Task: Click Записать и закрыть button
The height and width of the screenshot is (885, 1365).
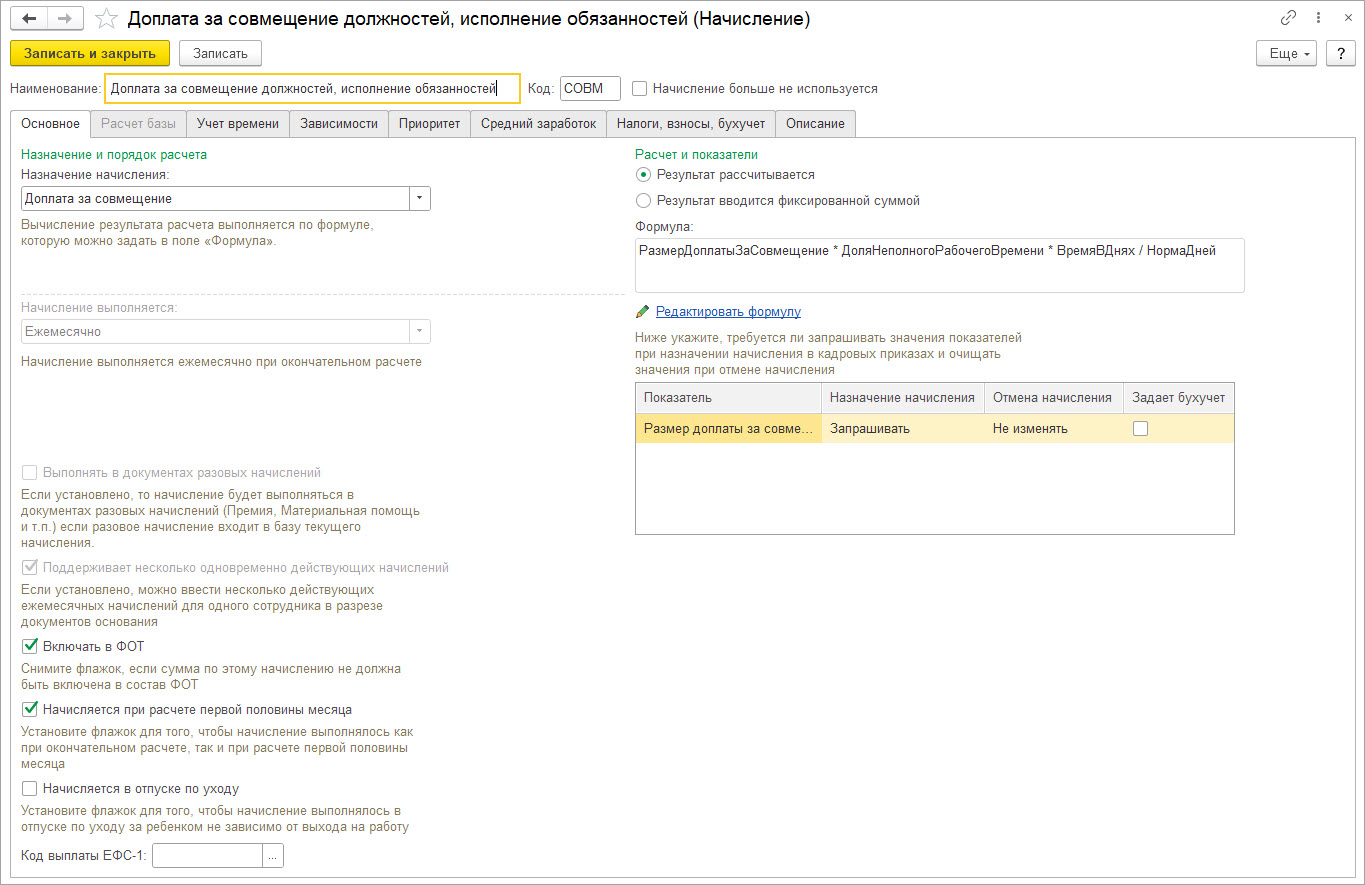Action: click(x=90, y=53)
